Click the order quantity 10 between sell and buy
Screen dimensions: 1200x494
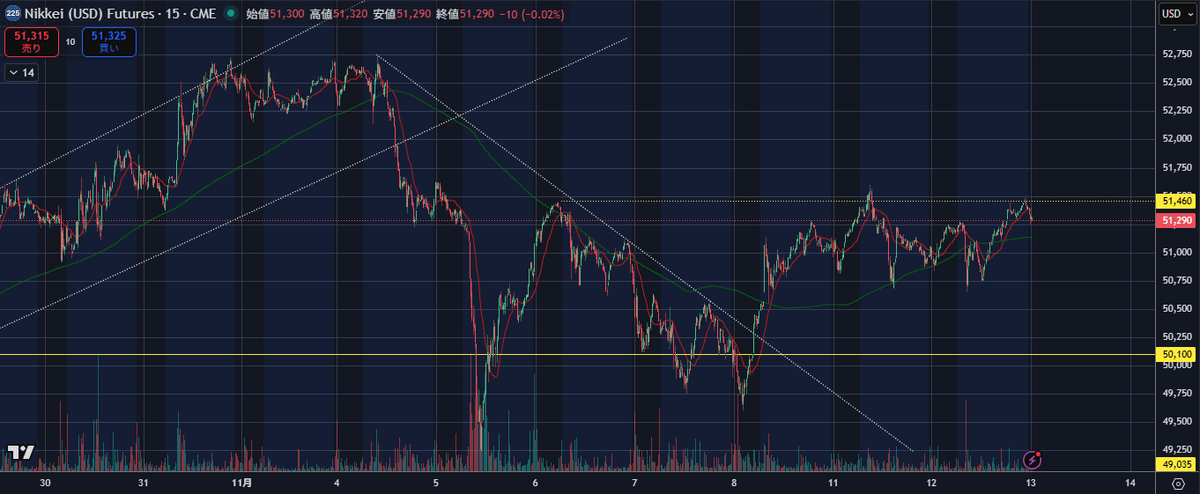coord(70,41)
